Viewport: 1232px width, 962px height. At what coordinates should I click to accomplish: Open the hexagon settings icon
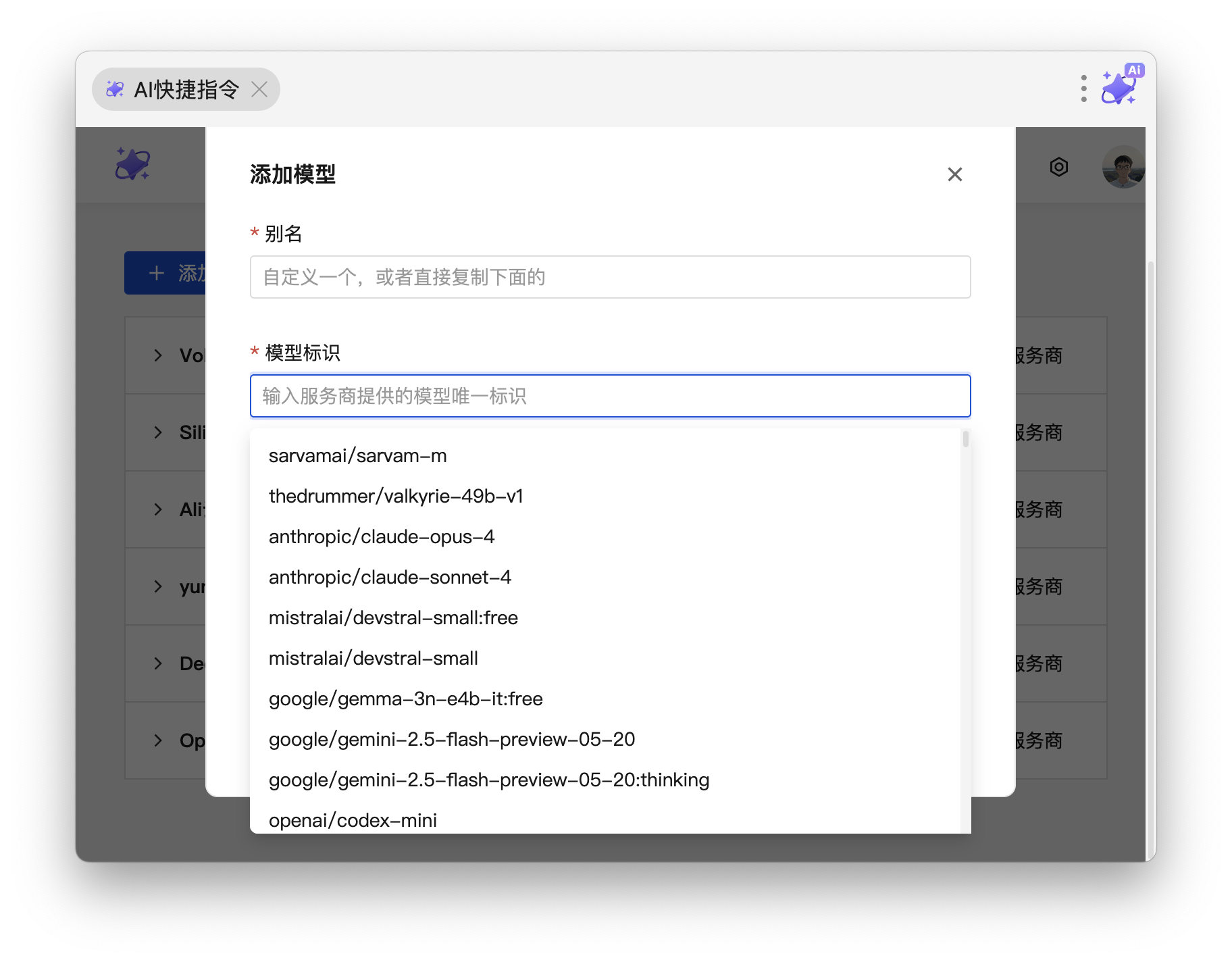click(1058, 167)
